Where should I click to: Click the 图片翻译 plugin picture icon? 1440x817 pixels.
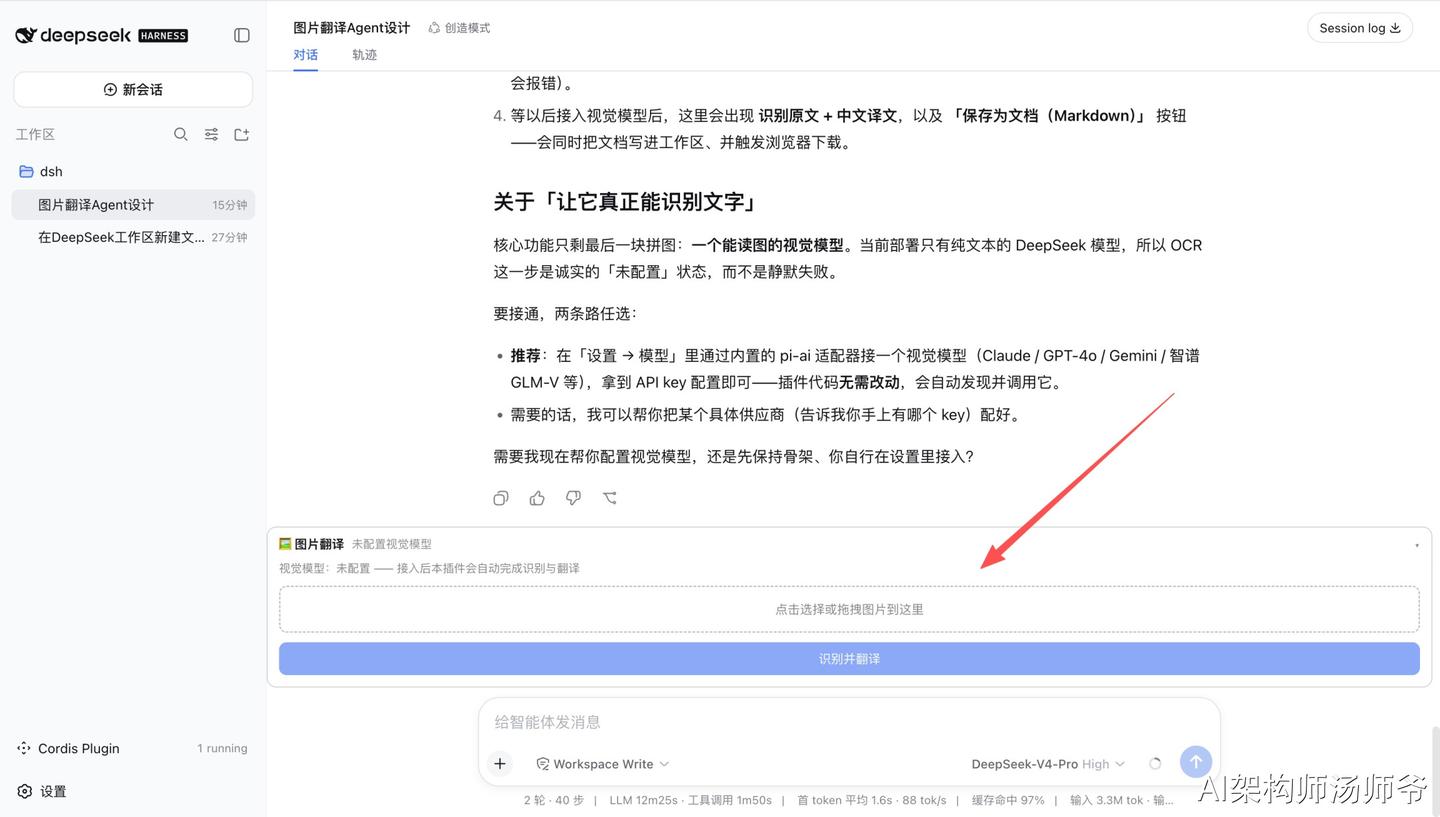click(x=285, y=544)
